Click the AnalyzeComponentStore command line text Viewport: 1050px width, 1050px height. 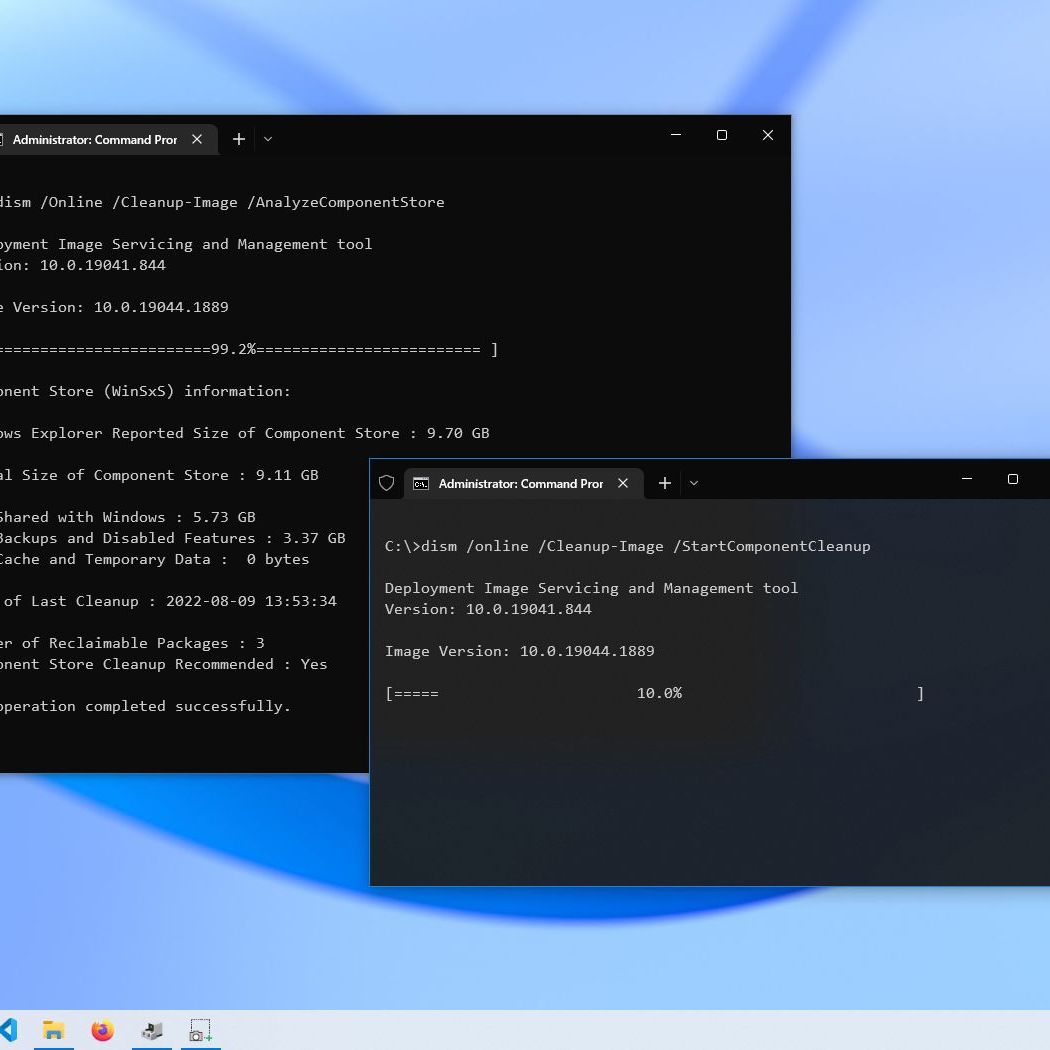tap(222, 202)
